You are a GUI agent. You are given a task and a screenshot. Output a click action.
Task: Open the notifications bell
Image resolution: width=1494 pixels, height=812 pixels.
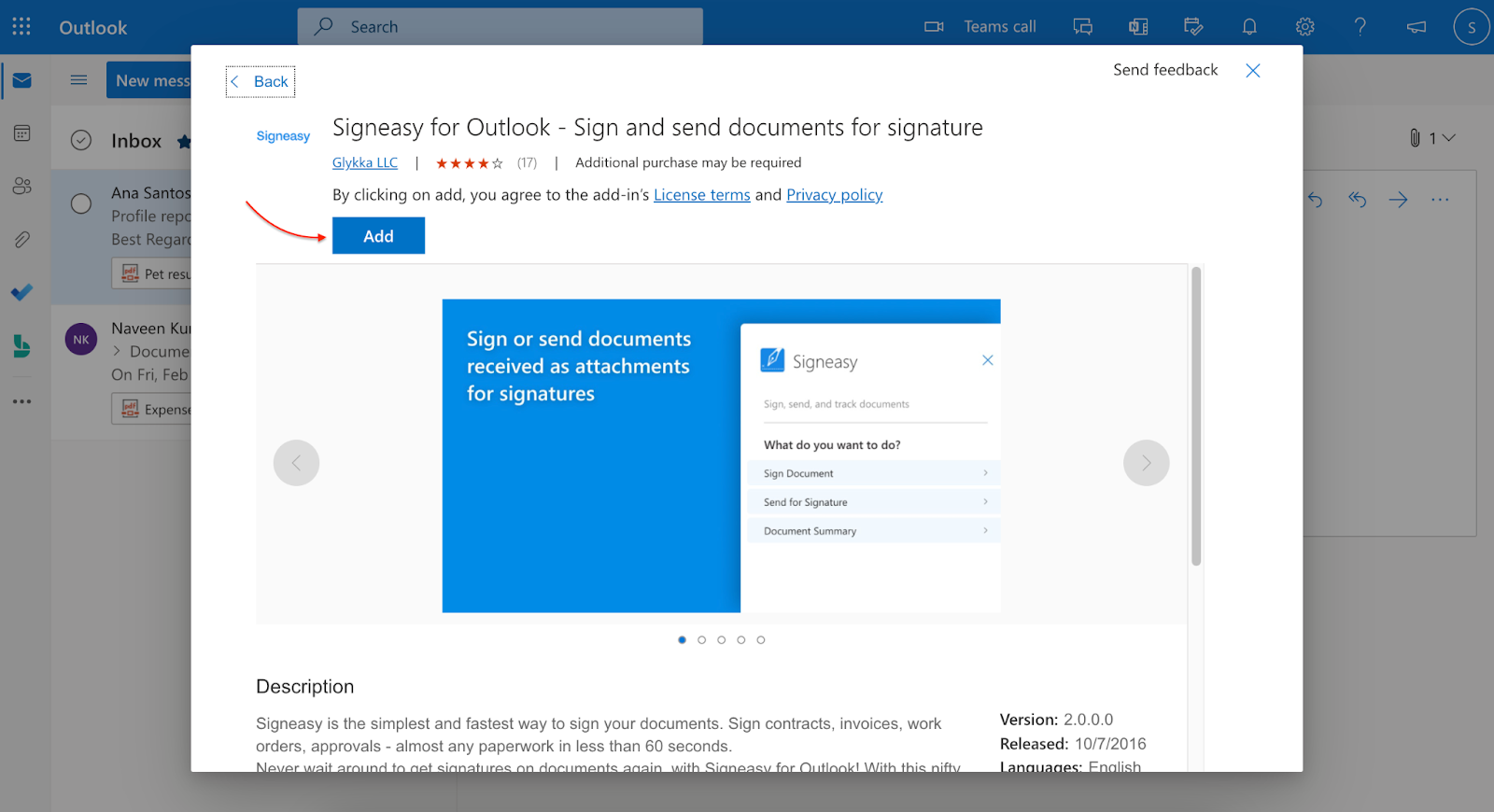click(1249, 27)
